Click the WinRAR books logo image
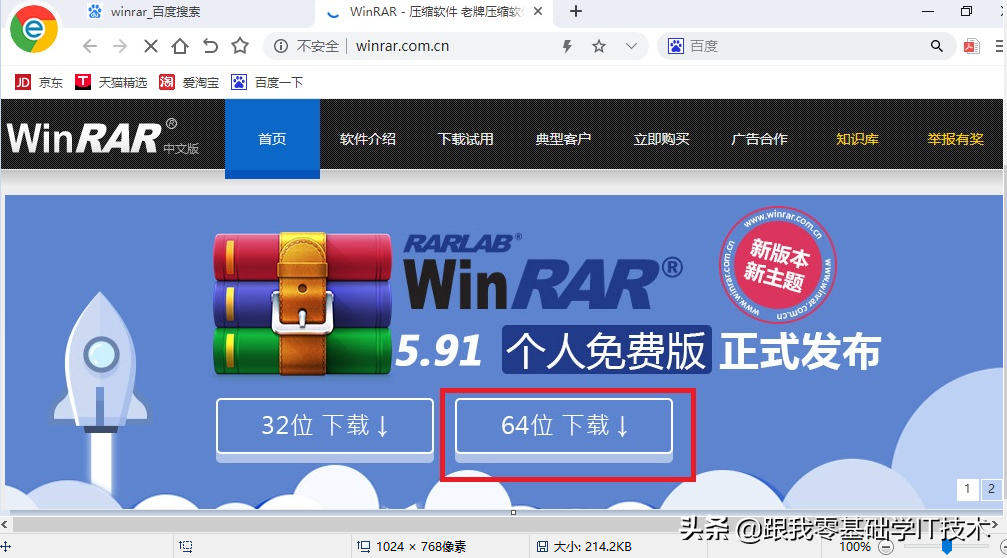Image resolution: width=1007 pixels, height=558 pixels. click(302, 304)
